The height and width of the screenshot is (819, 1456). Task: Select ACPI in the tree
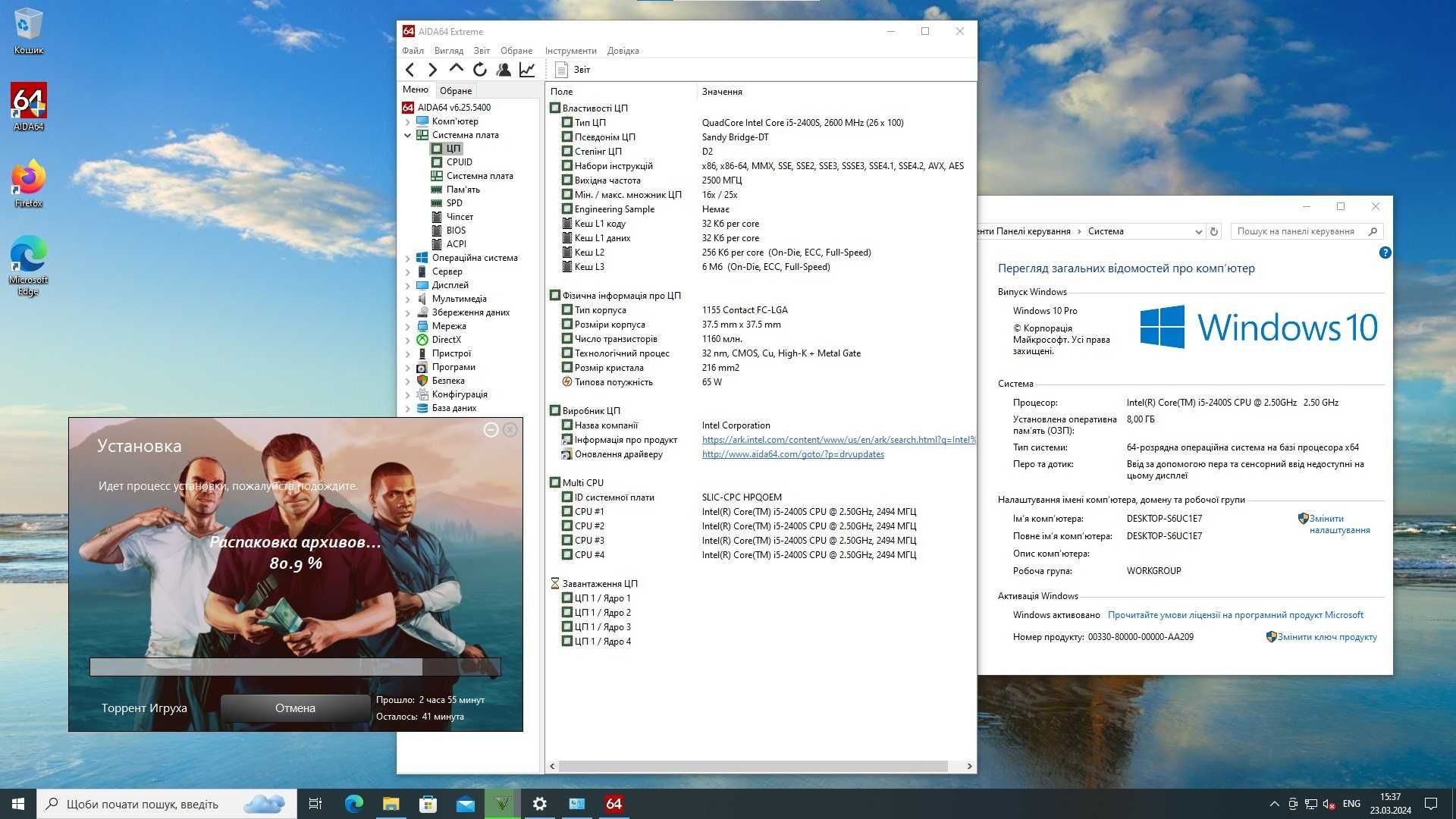point(456,244)
